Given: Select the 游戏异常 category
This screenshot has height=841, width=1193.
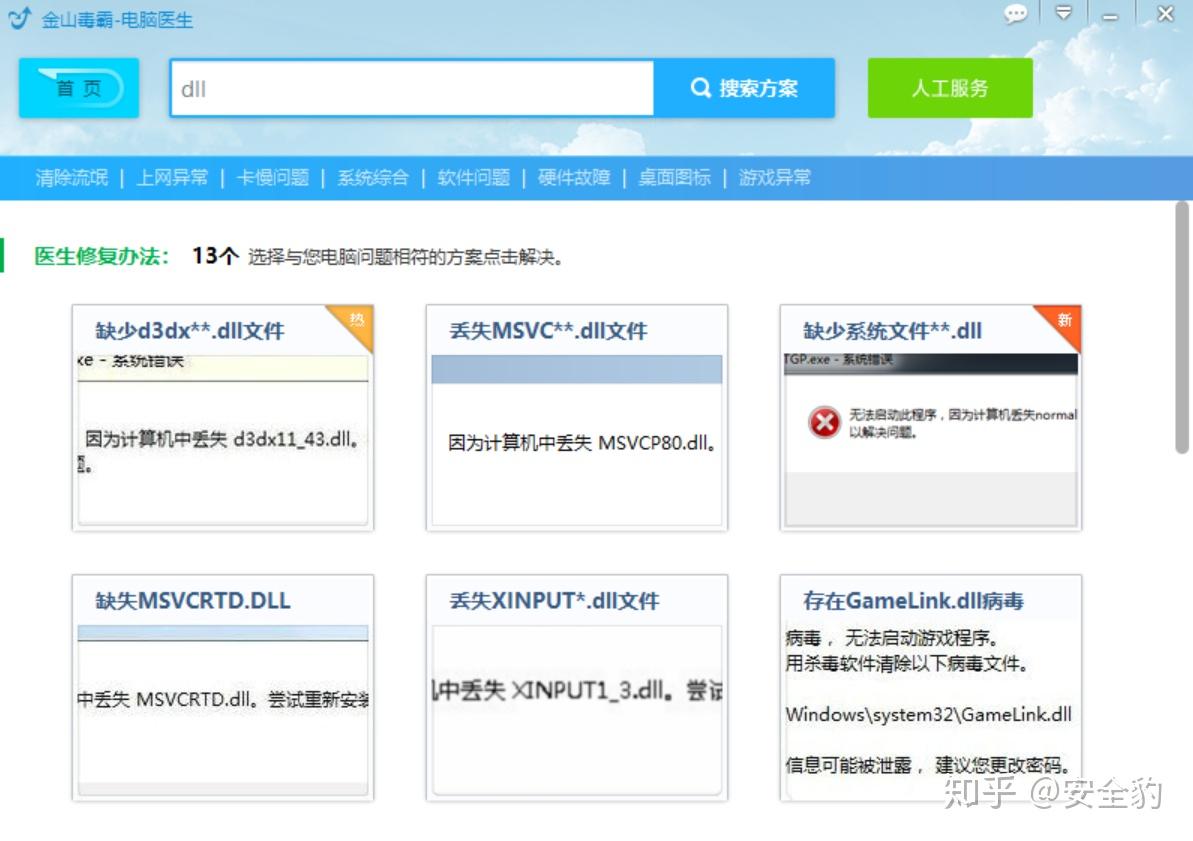Looking at the screenshot, I should click(775, 178).
